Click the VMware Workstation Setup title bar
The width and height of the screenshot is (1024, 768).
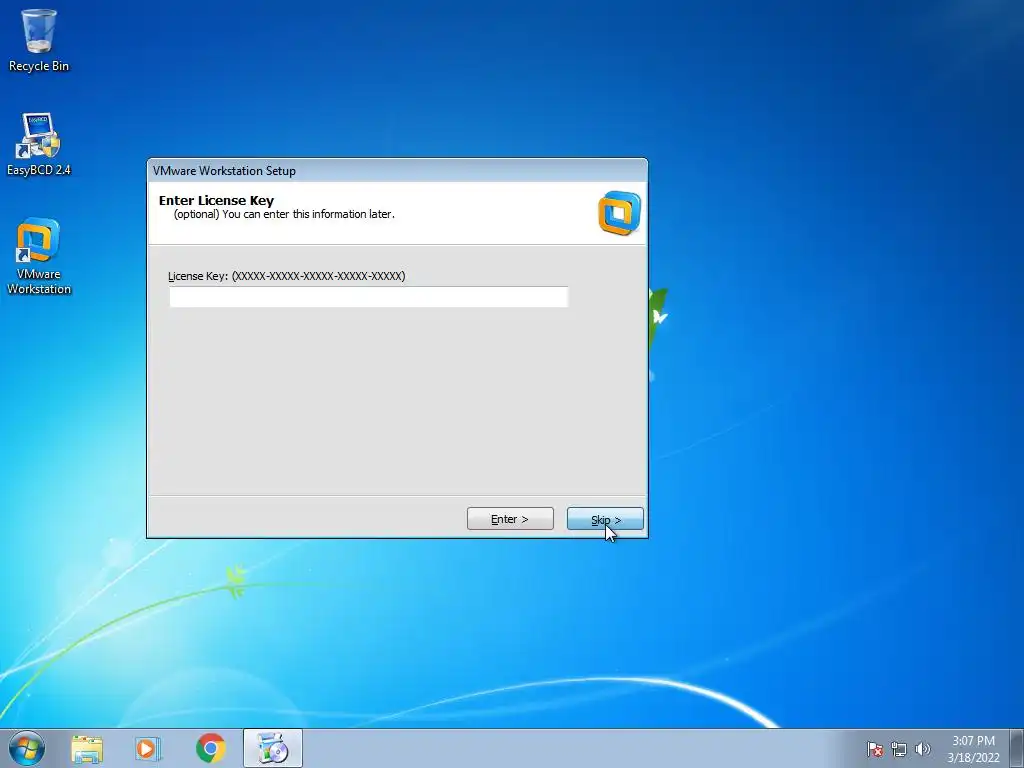pos(397,170)
